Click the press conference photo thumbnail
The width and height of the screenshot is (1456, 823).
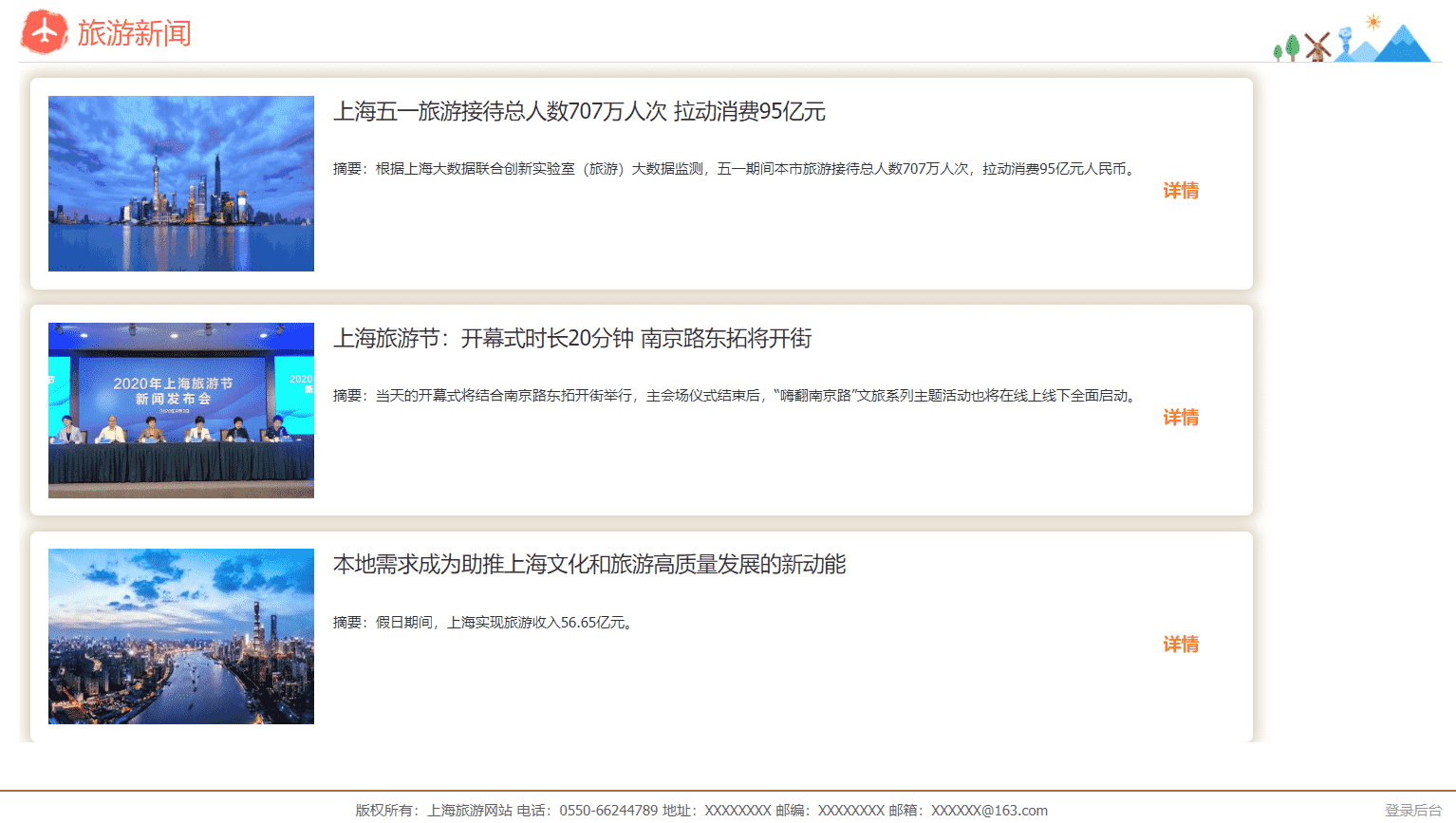coord(180,410)
